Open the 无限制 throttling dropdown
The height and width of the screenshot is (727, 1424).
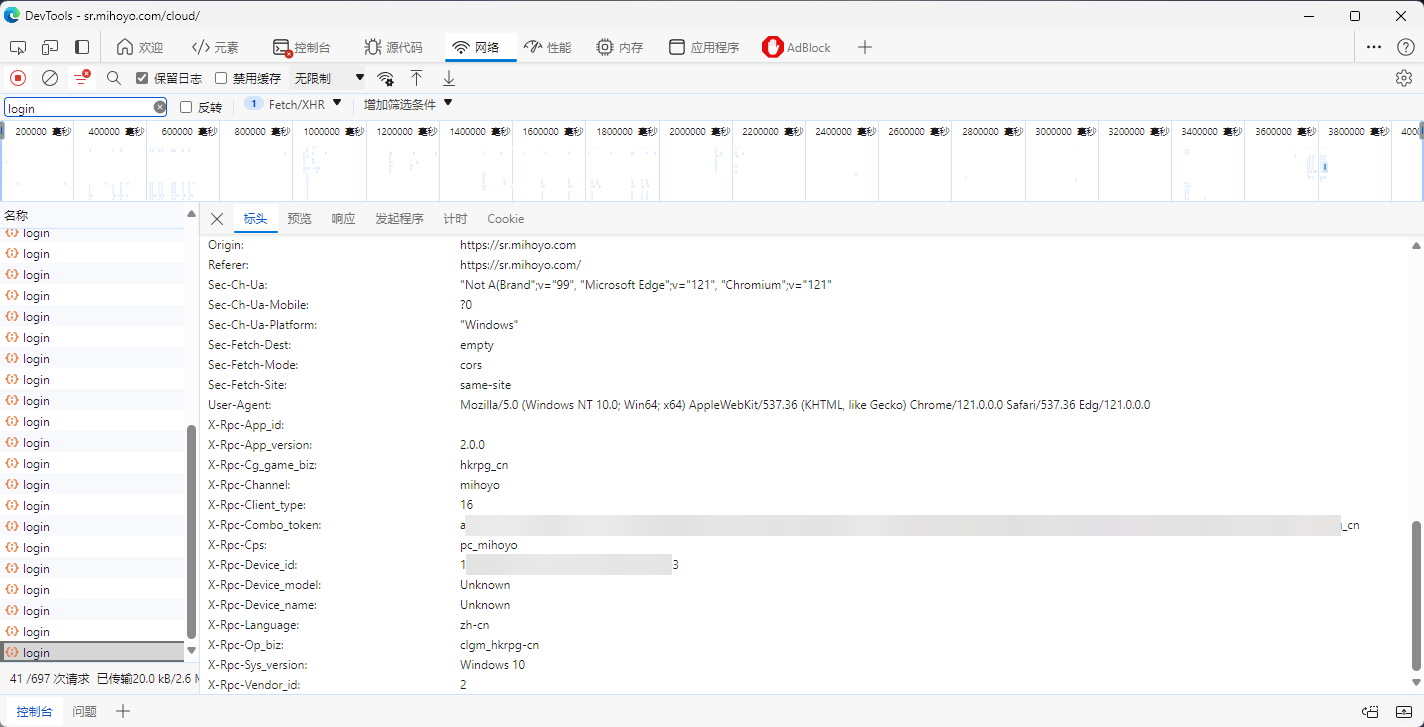click(x=329, y=78)
